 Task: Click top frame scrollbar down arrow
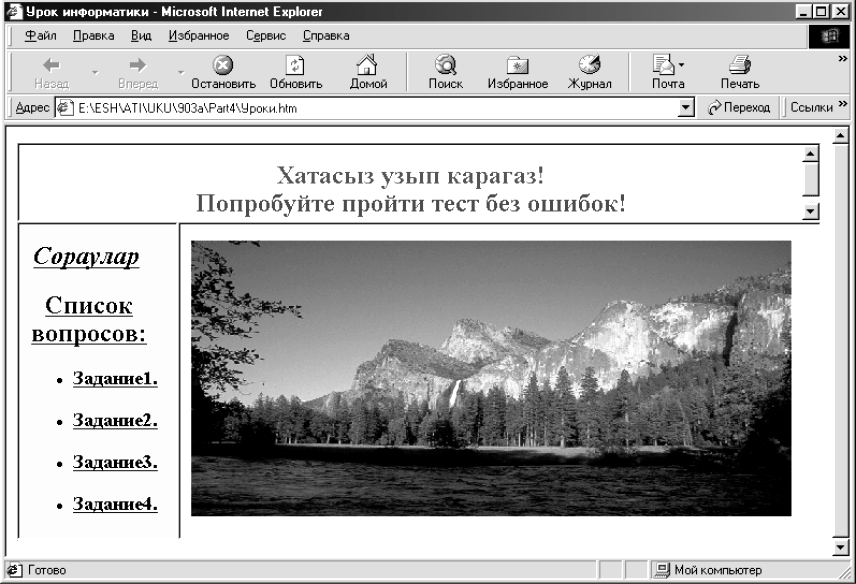811,211
